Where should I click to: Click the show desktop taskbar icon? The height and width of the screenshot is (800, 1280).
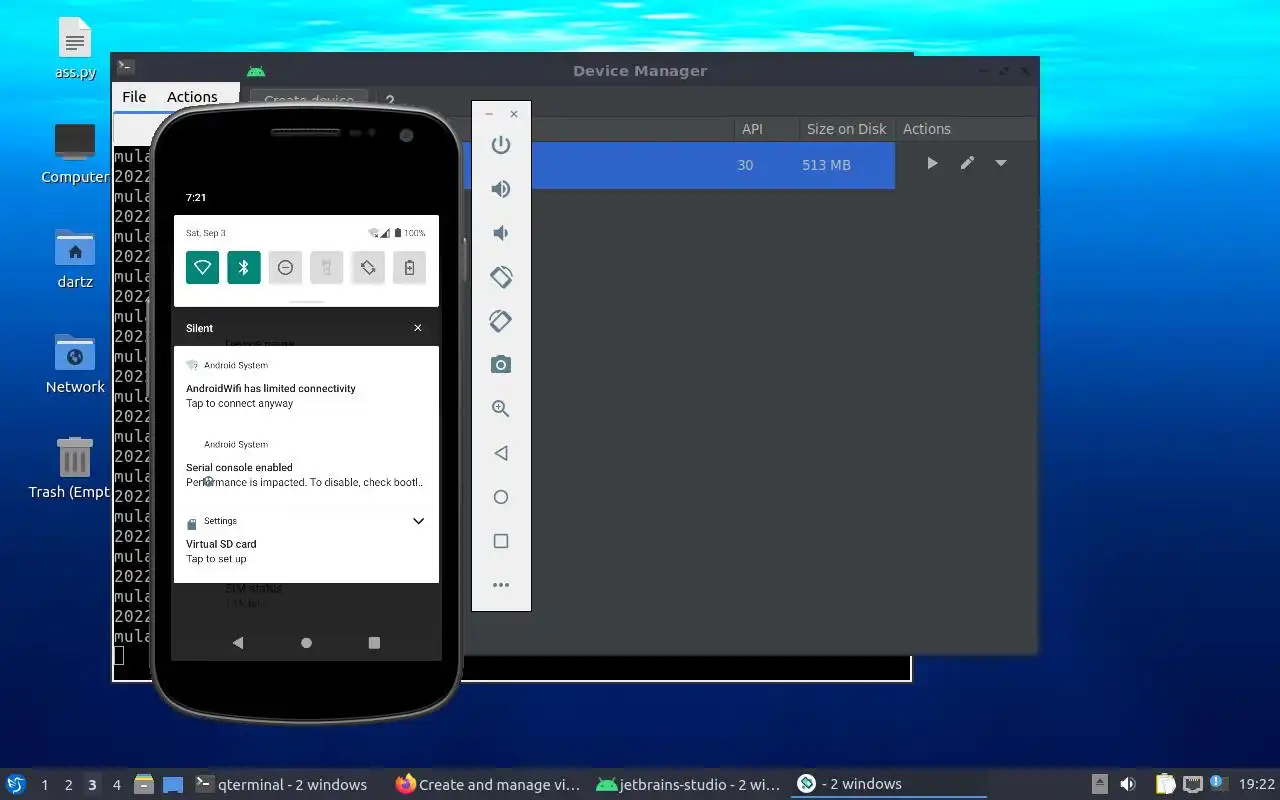click(x=173, y=785)
